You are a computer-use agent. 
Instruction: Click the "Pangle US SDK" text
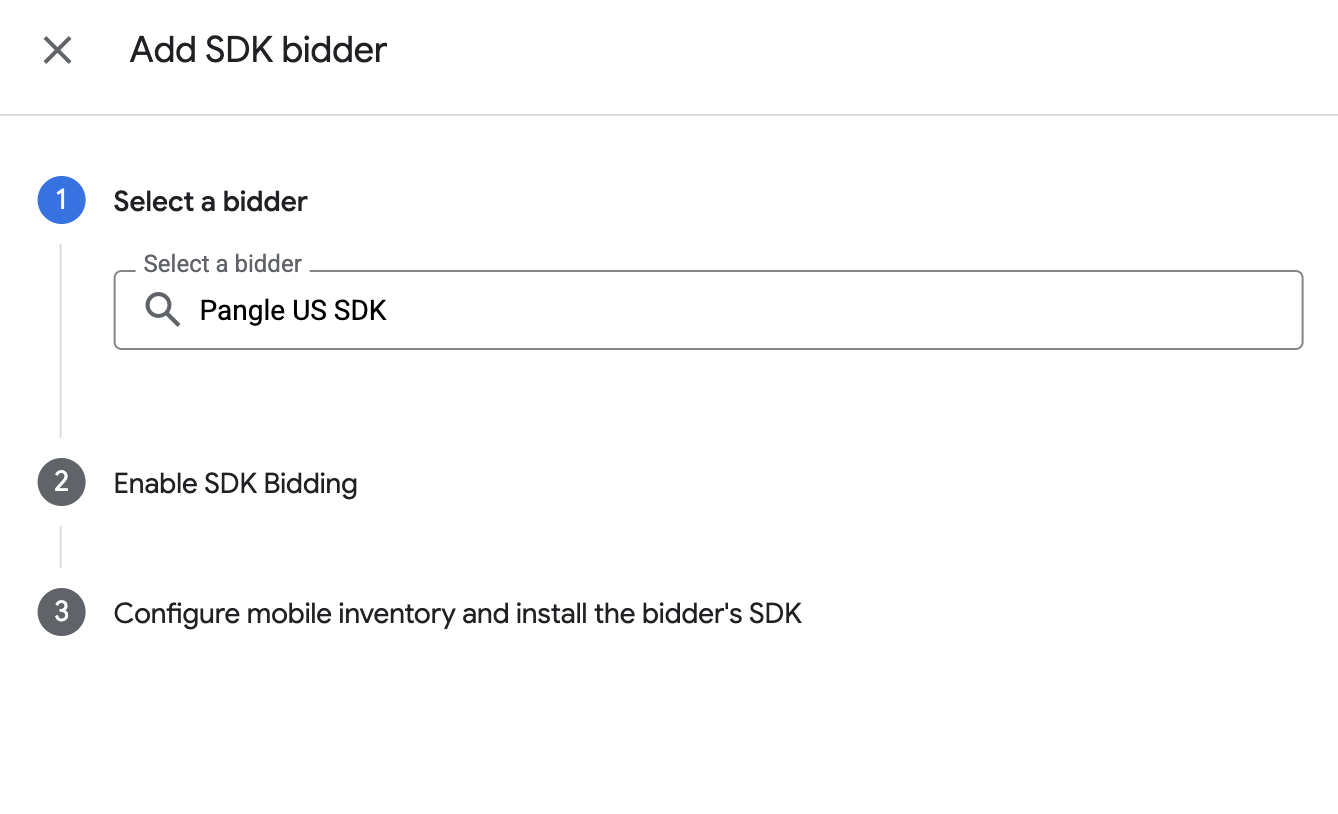293,311
